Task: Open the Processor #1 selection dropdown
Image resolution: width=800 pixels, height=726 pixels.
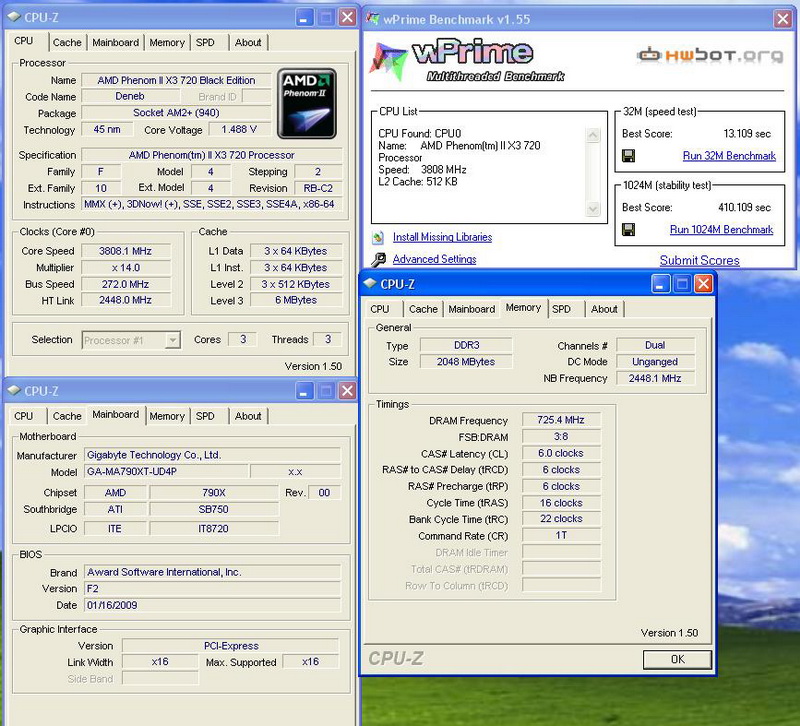Action: pos(173,340)
